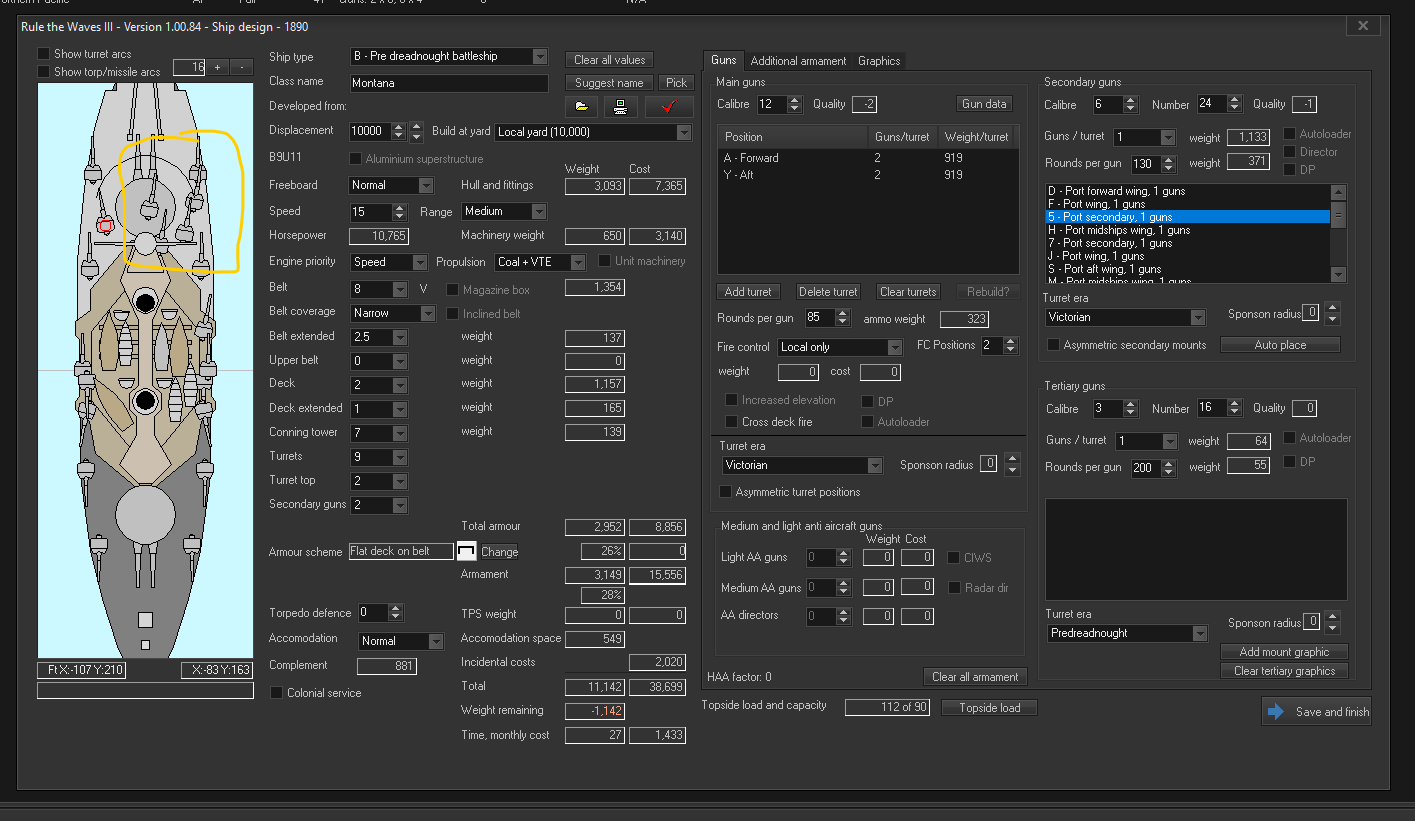Open the Range dropdown

point(539,211)
